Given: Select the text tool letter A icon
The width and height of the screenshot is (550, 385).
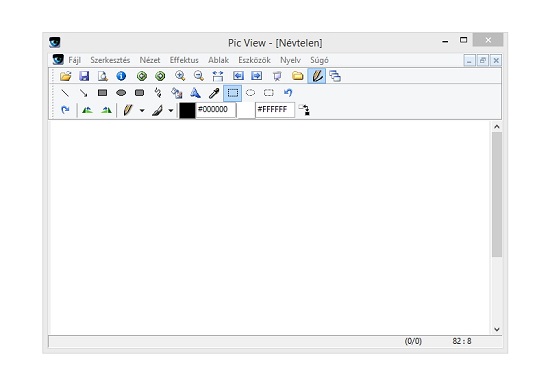Looking at the screenshot, I should pos(195,93).
